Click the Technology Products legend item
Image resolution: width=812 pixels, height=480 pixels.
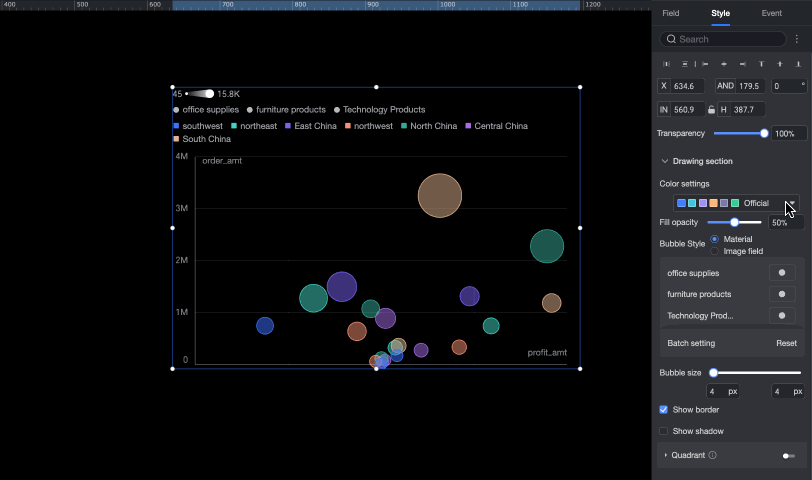pyautogui.click(x=380, y=110)
